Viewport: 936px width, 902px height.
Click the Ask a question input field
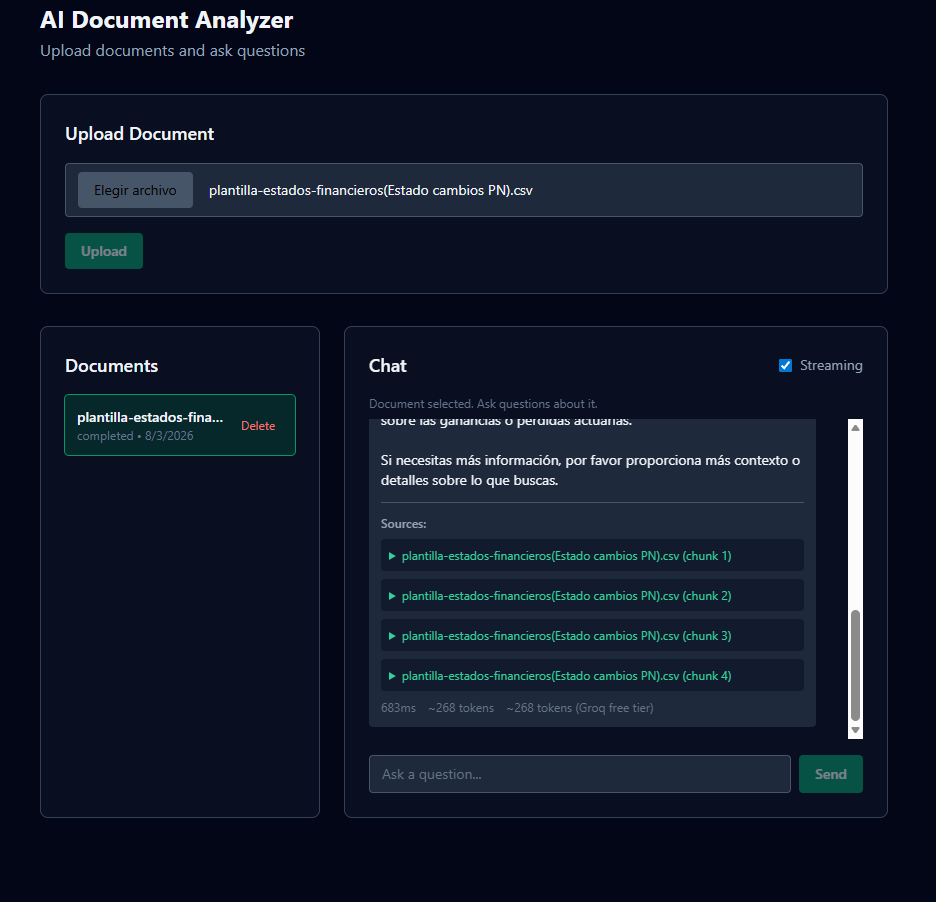point(580,773)
